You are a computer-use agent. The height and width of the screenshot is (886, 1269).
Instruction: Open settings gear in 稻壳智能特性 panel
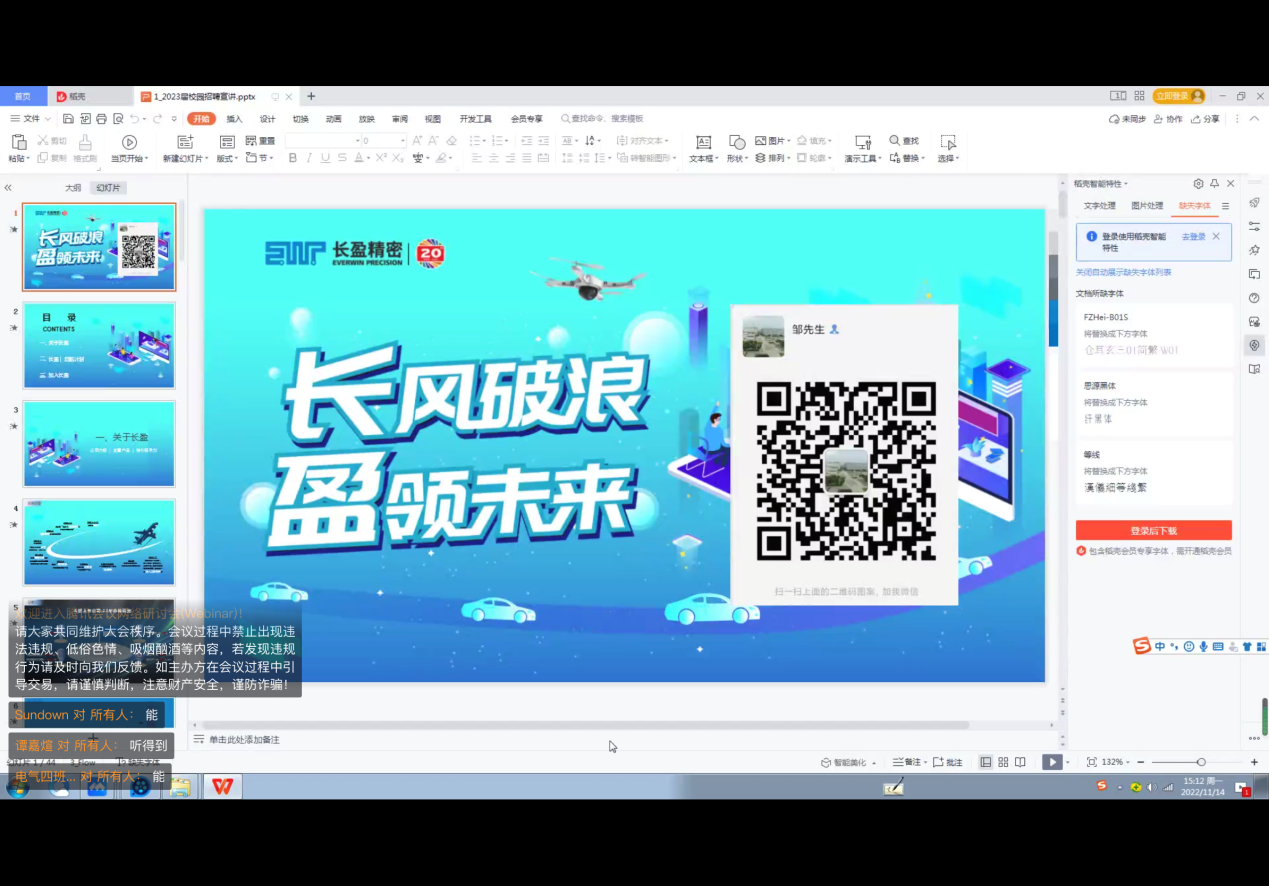coord(1198,184)
